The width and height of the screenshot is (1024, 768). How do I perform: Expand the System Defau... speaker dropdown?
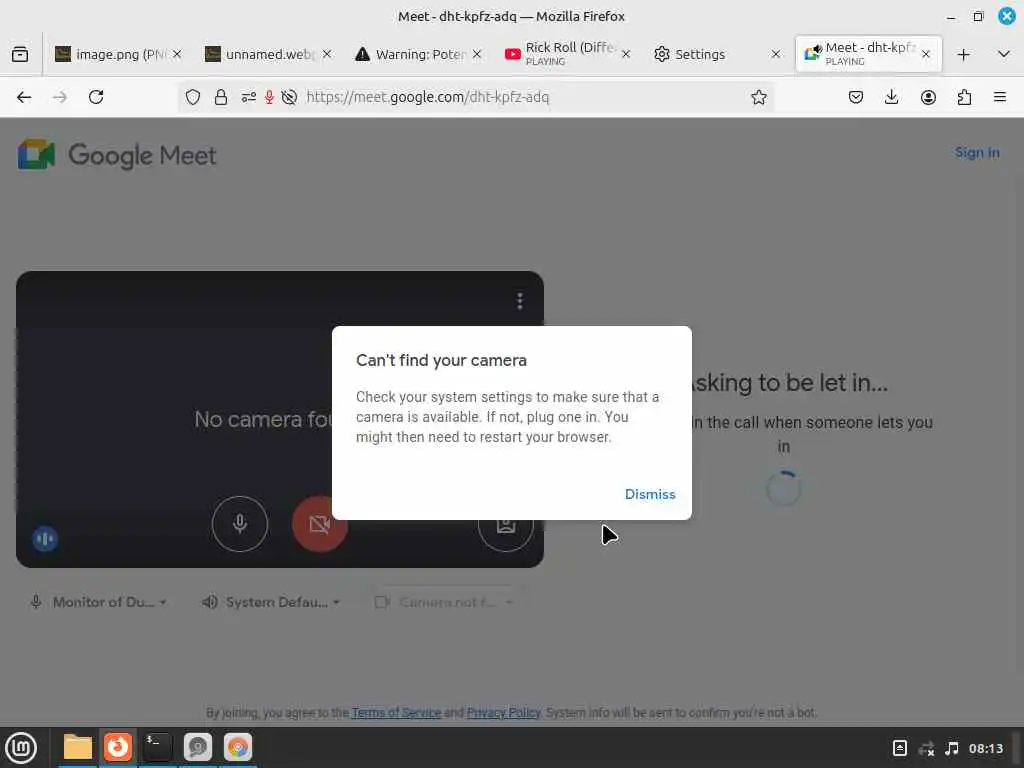pyautogui.click(x=271, y=602)
